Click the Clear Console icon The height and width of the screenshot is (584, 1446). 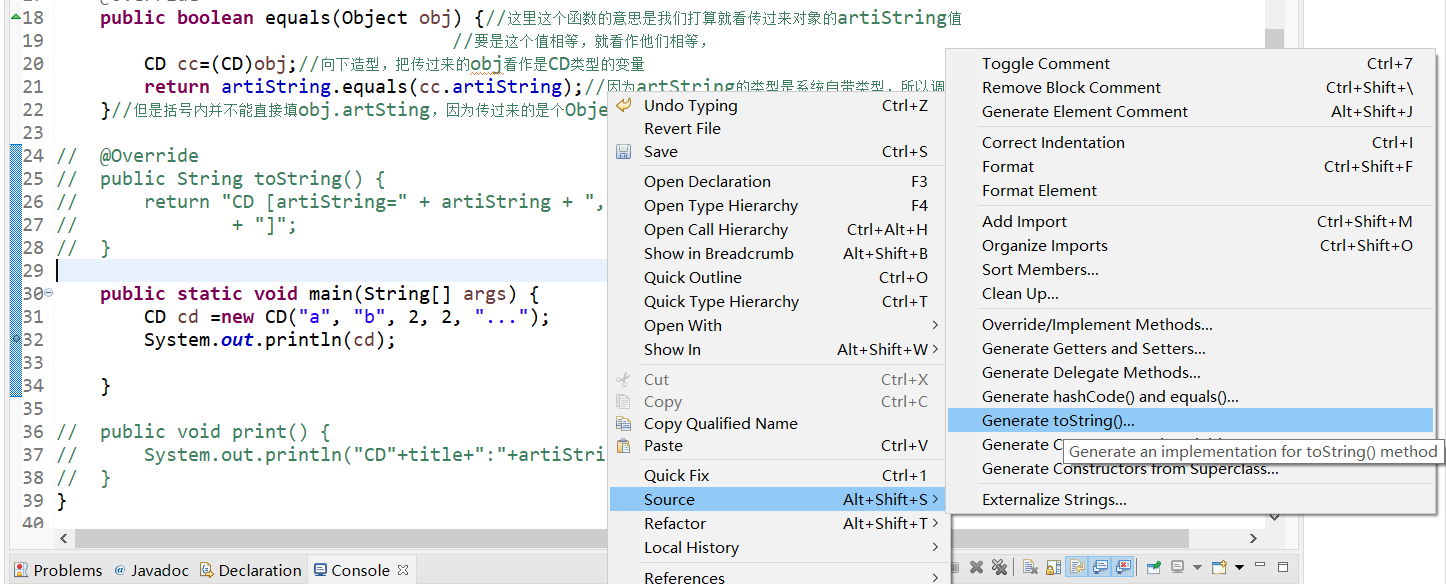point(1030,568)
